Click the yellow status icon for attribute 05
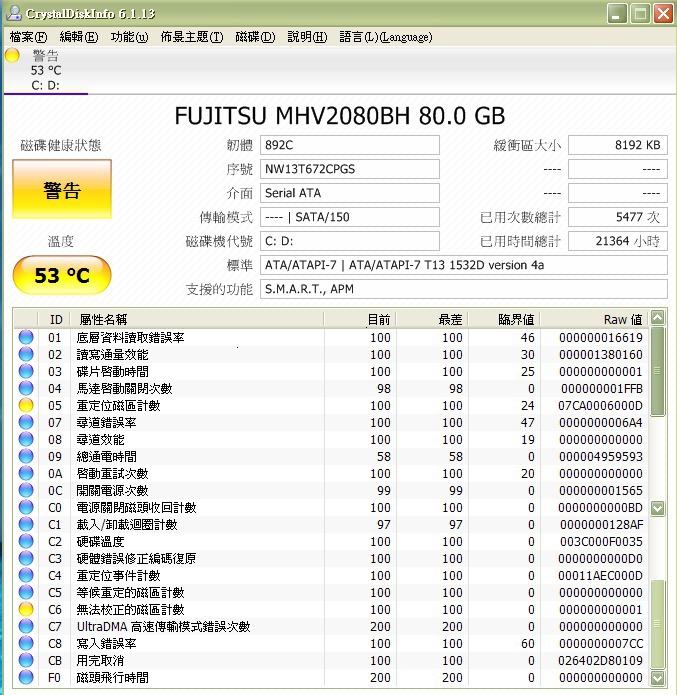 tap(26, 405)
